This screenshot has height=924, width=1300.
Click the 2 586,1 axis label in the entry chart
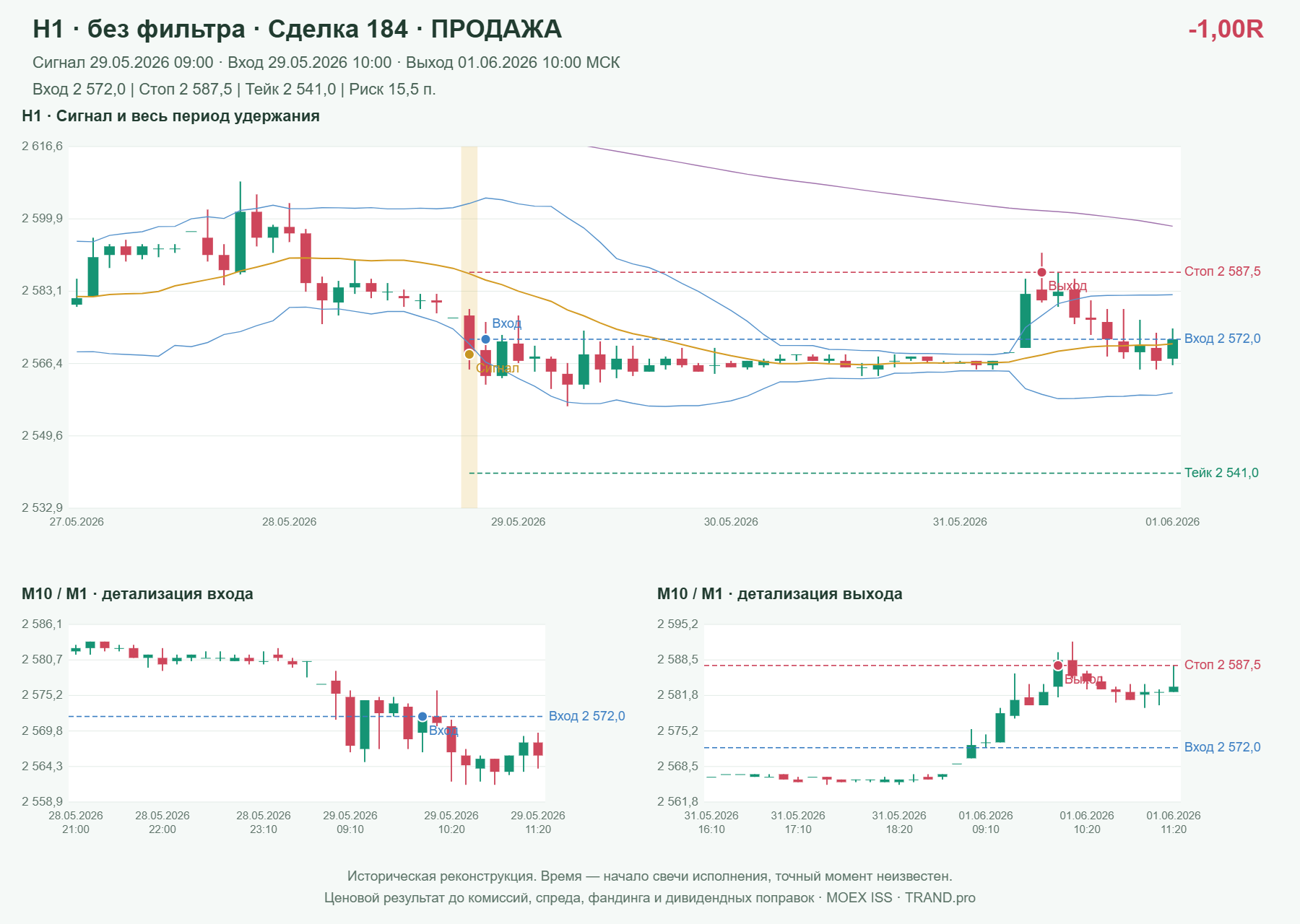tap(42, 624)
